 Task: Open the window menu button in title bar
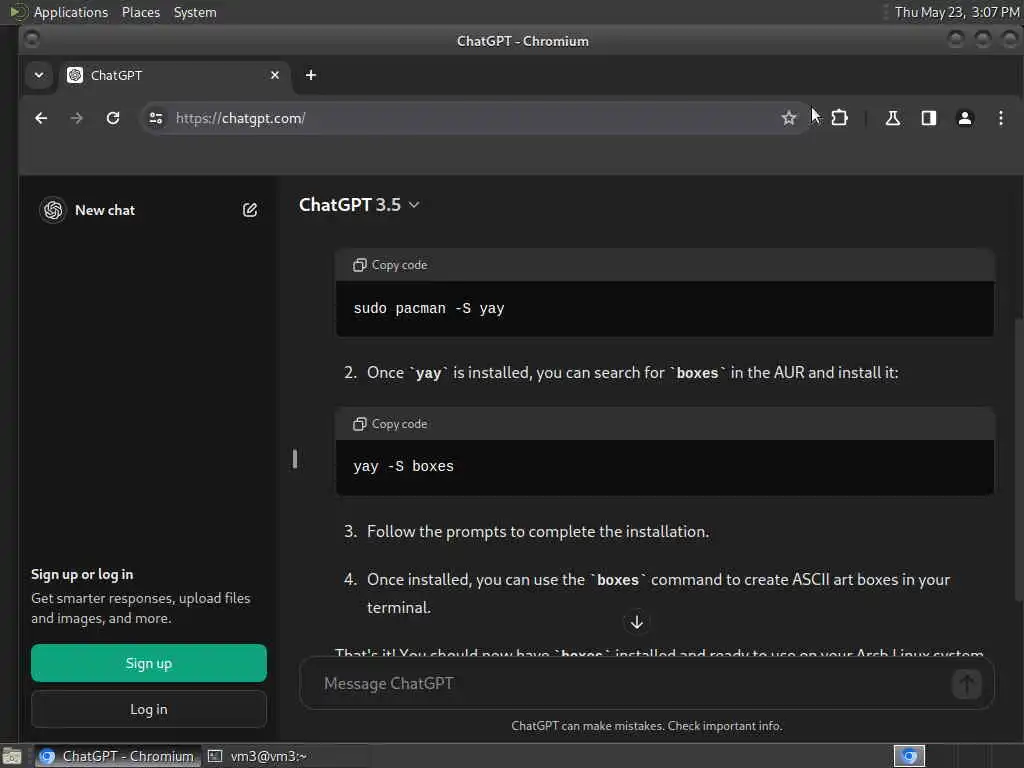pyautogui.click(x=31, y=40)
